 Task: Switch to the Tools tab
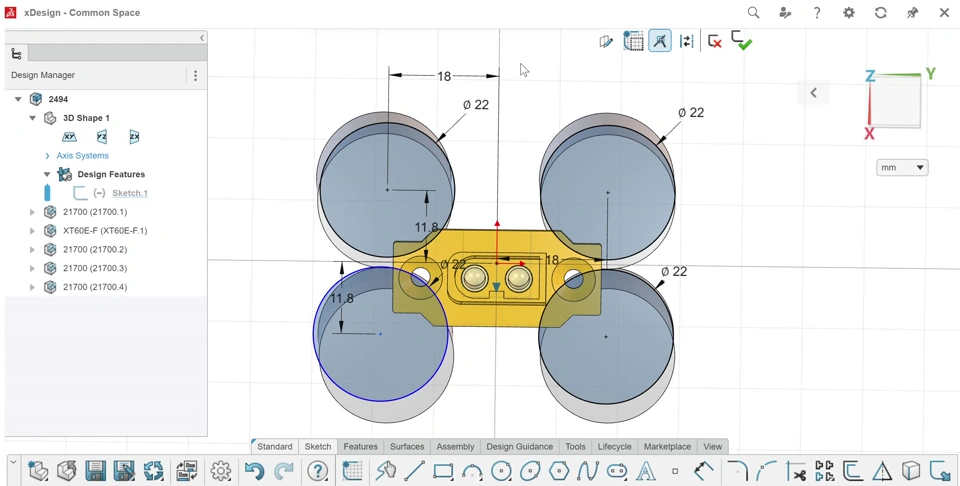575,447
